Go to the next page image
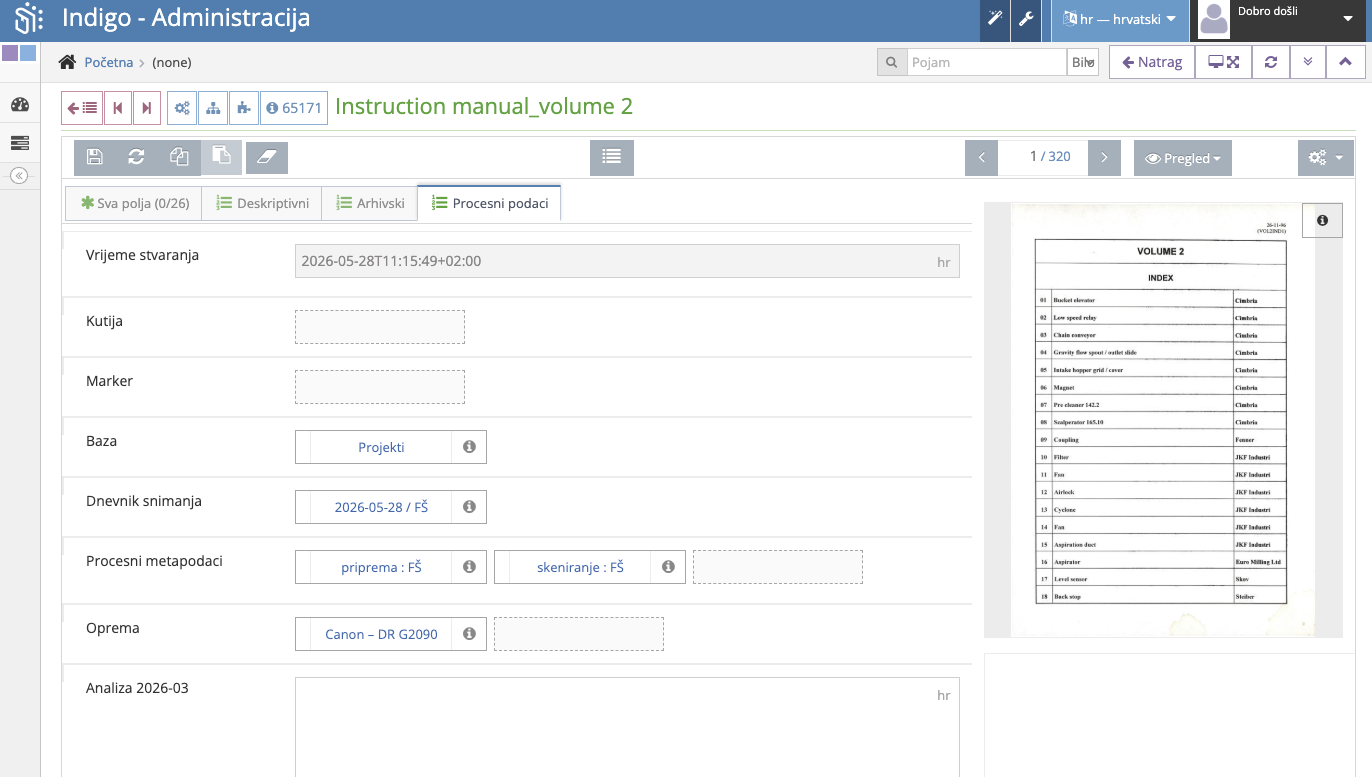1372x777 pixels. tap(1104, 157)
